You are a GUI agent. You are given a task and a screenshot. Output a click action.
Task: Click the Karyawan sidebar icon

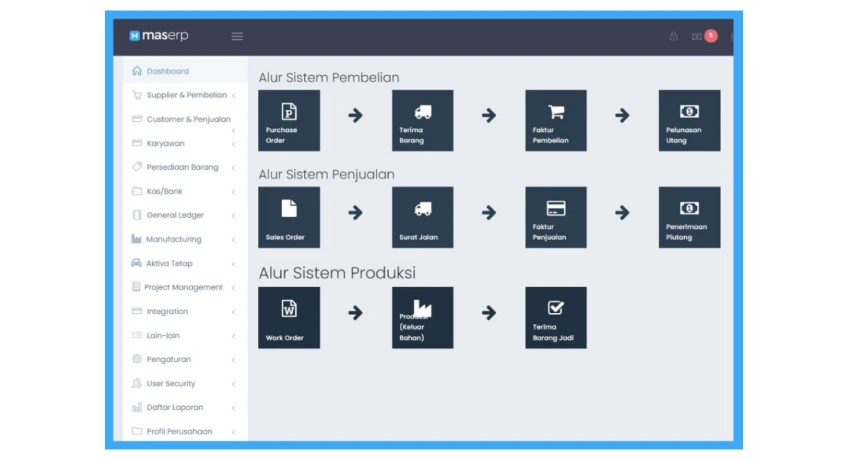pos(137,143)
